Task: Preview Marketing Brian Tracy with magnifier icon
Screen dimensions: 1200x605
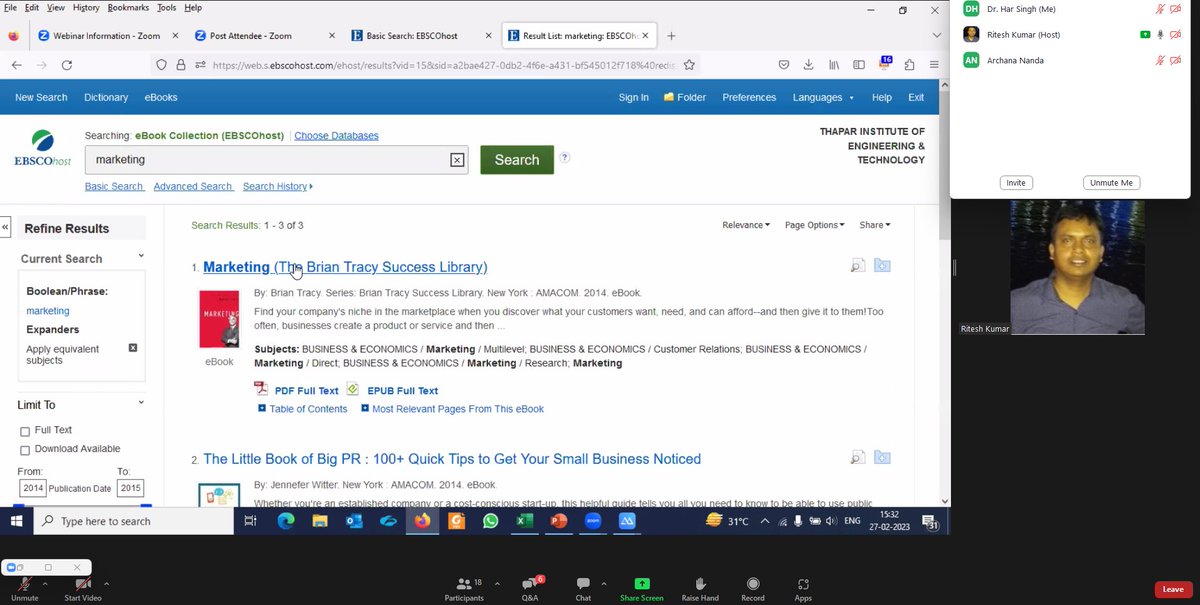Action: 857,266
